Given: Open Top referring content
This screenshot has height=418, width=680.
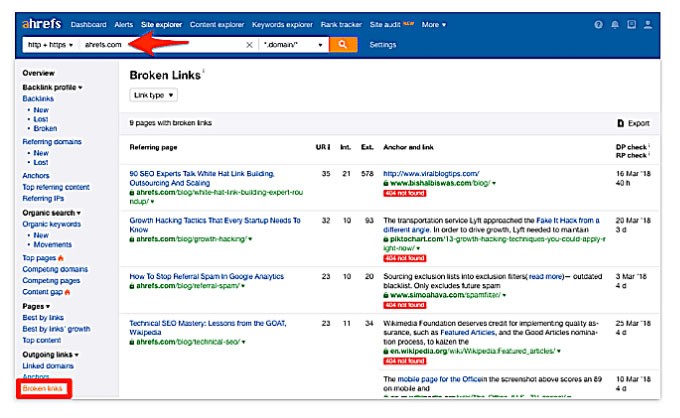Looking at the screenshot, I should [56, 187].
